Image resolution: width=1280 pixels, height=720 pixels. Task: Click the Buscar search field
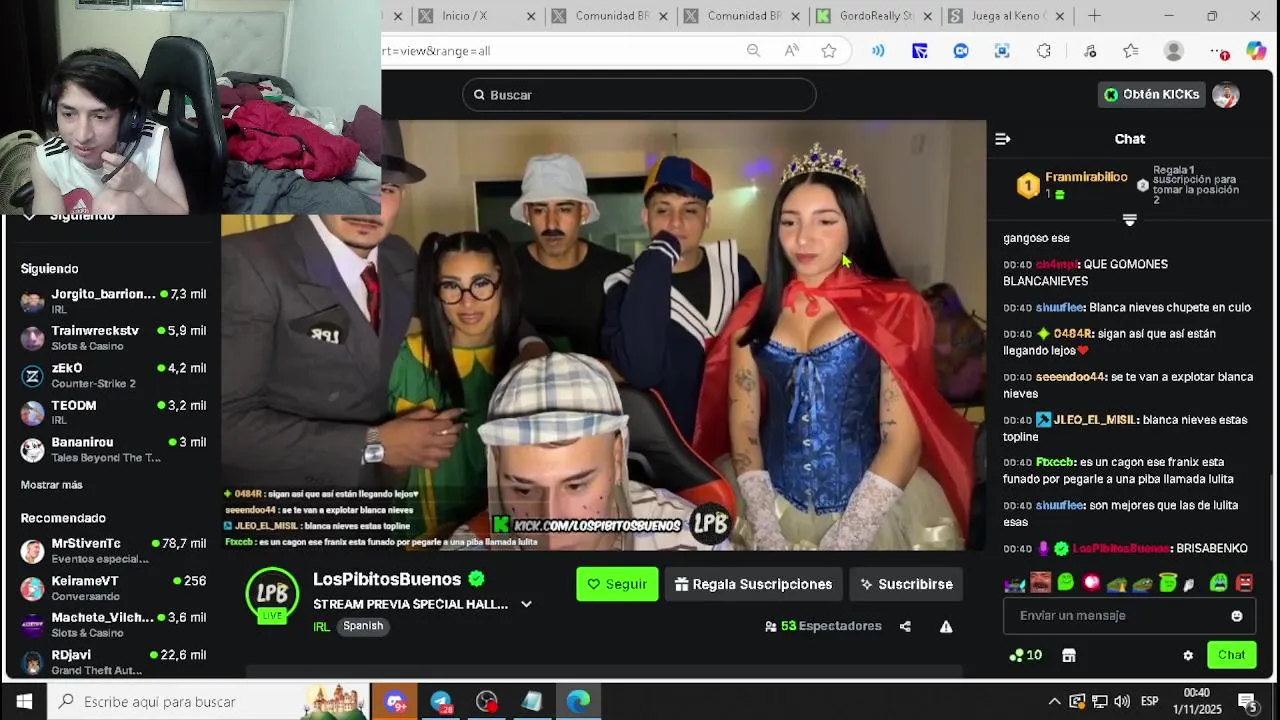(639, 95)
